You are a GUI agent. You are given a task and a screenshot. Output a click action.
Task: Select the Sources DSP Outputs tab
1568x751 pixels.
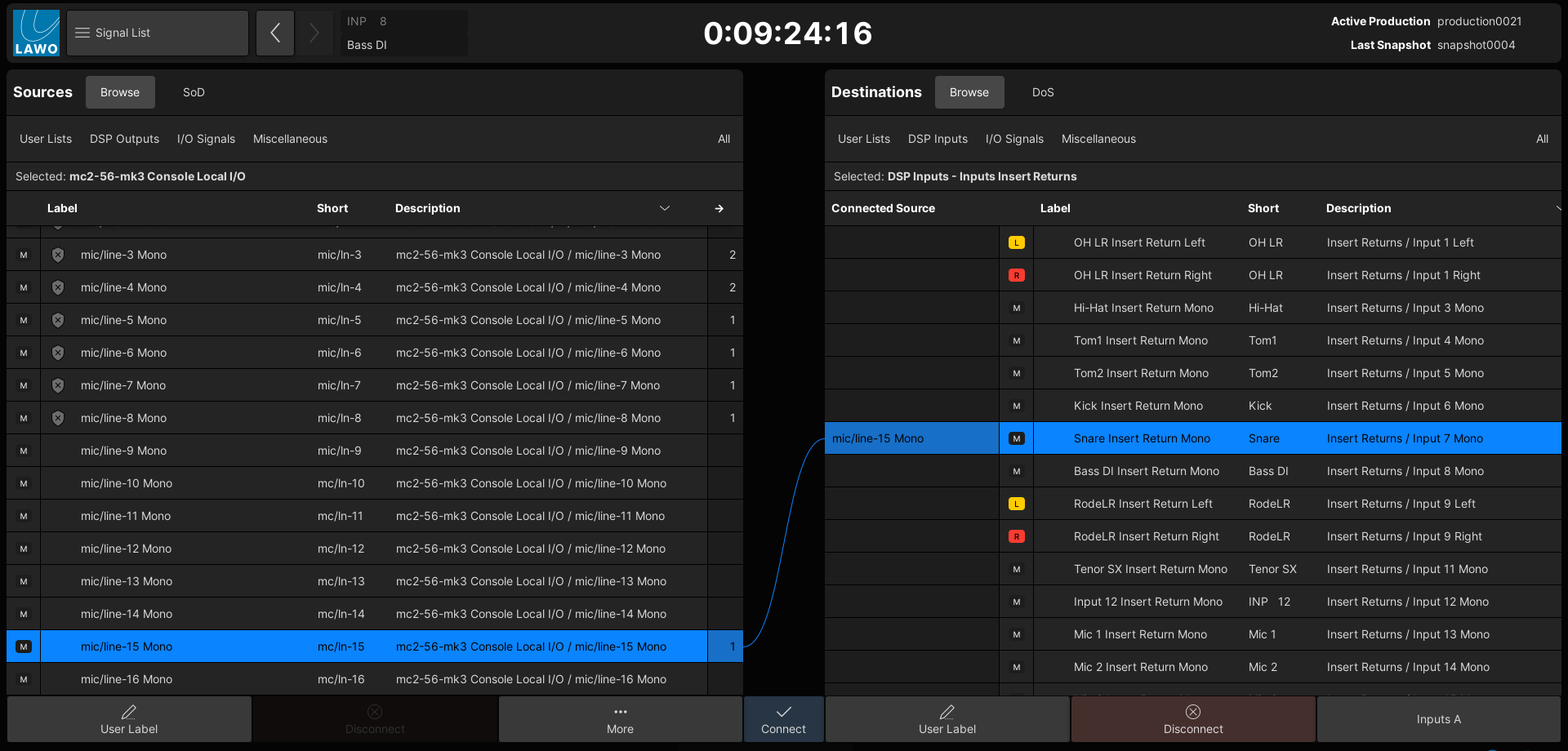(x=124, y=139)
